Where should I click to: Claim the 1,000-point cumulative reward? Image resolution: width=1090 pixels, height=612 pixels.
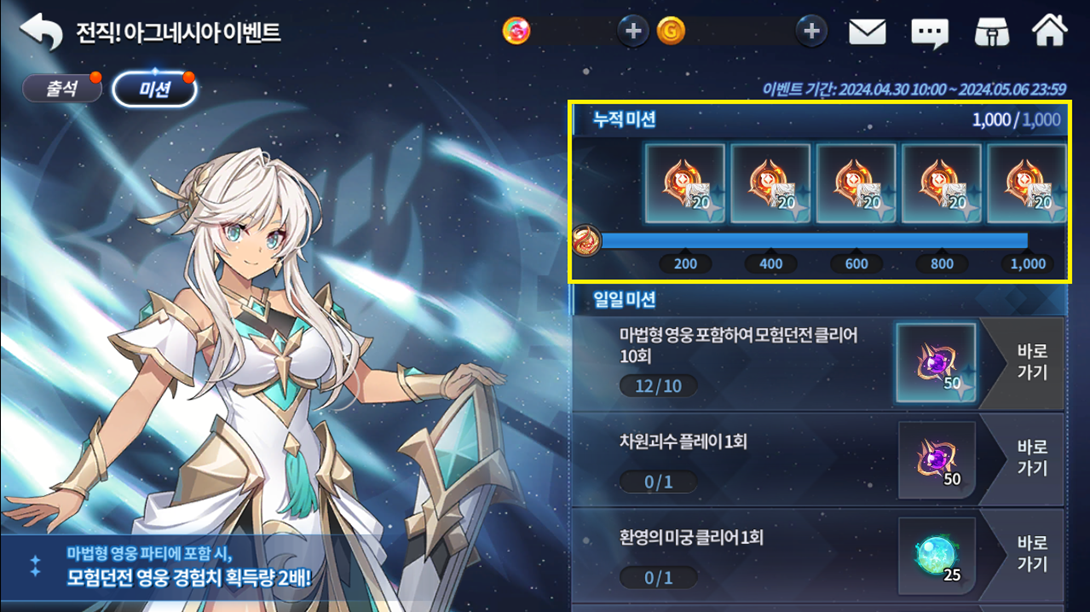click(x=1027, y=184)
